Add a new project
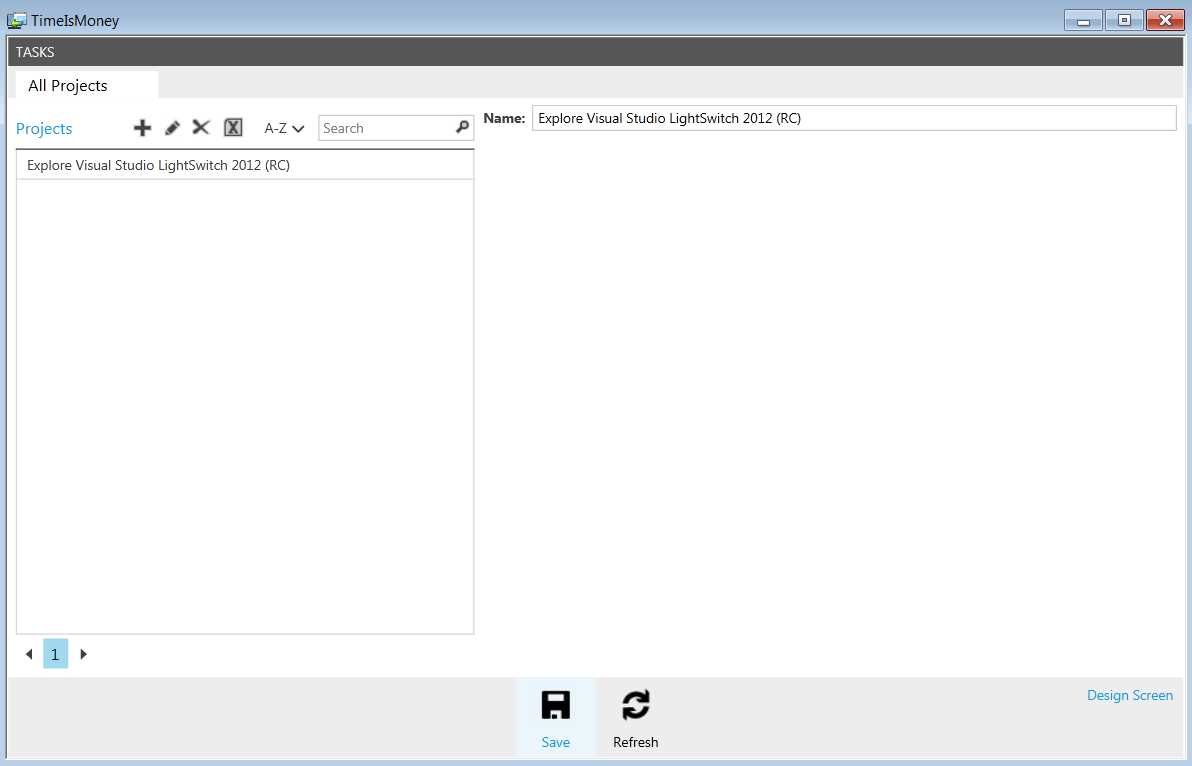The width and height of the screenshot is (1192, 766). coord(142,127)
